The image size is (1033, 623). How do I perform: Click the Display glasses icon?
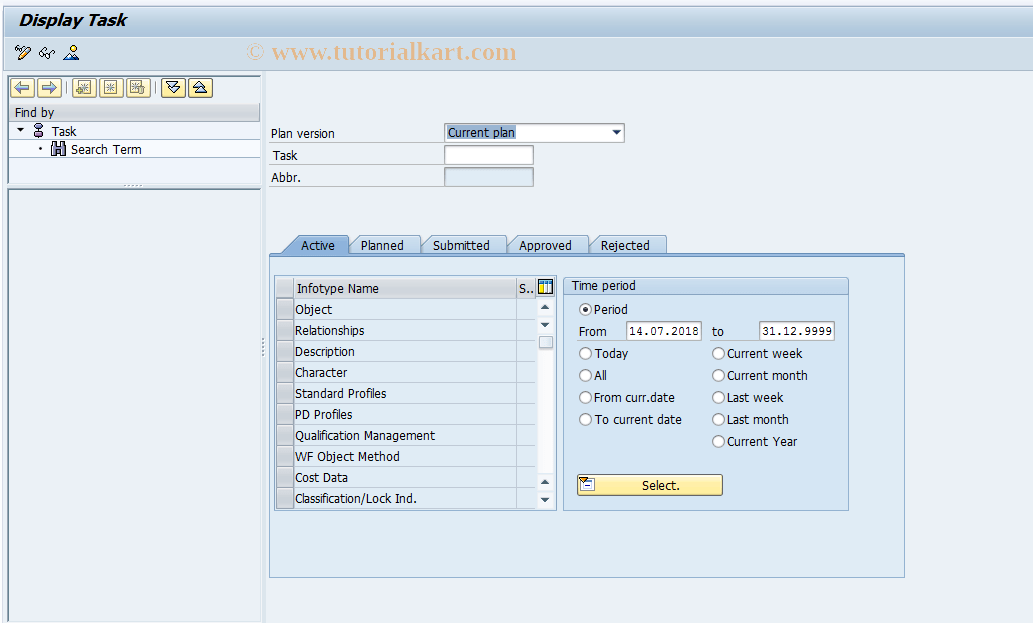[46, 52]
